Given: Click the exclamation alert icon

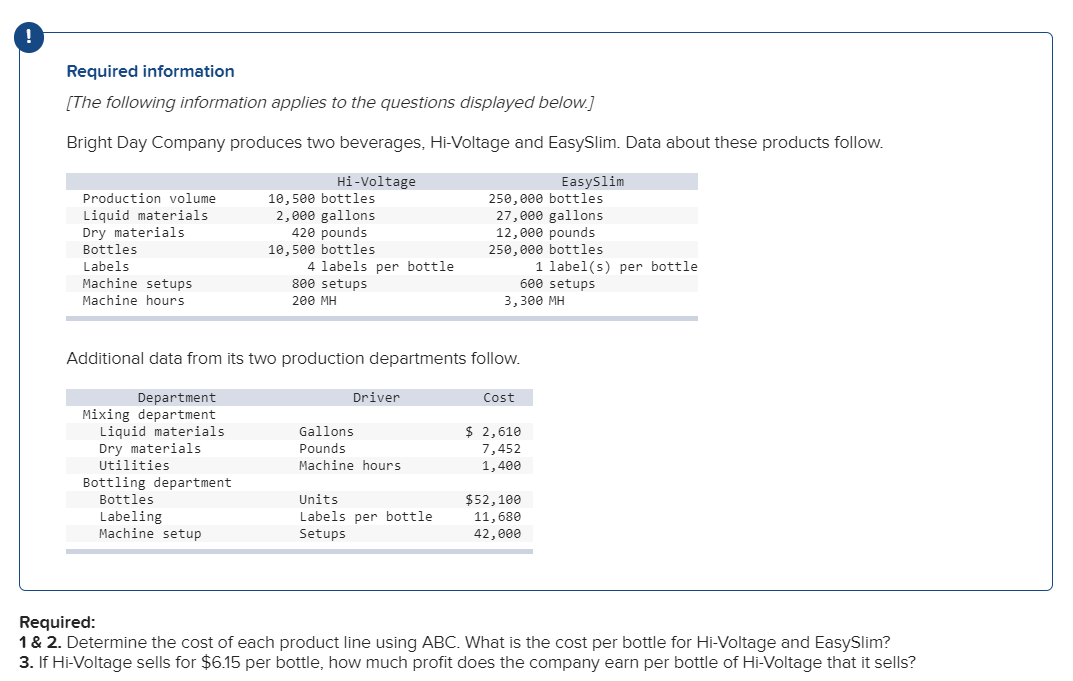Looking at the screenshot, I should 28,37.
